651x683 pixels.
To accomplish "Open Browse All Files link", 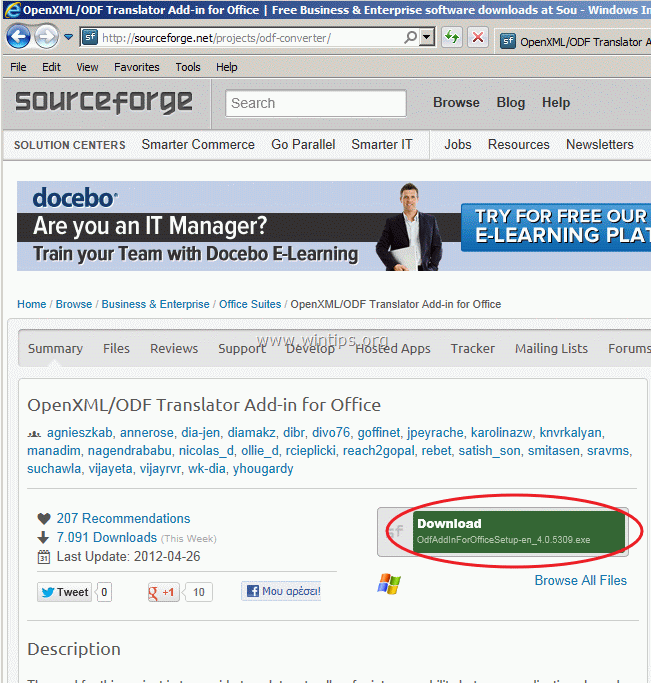I will 580,581.
